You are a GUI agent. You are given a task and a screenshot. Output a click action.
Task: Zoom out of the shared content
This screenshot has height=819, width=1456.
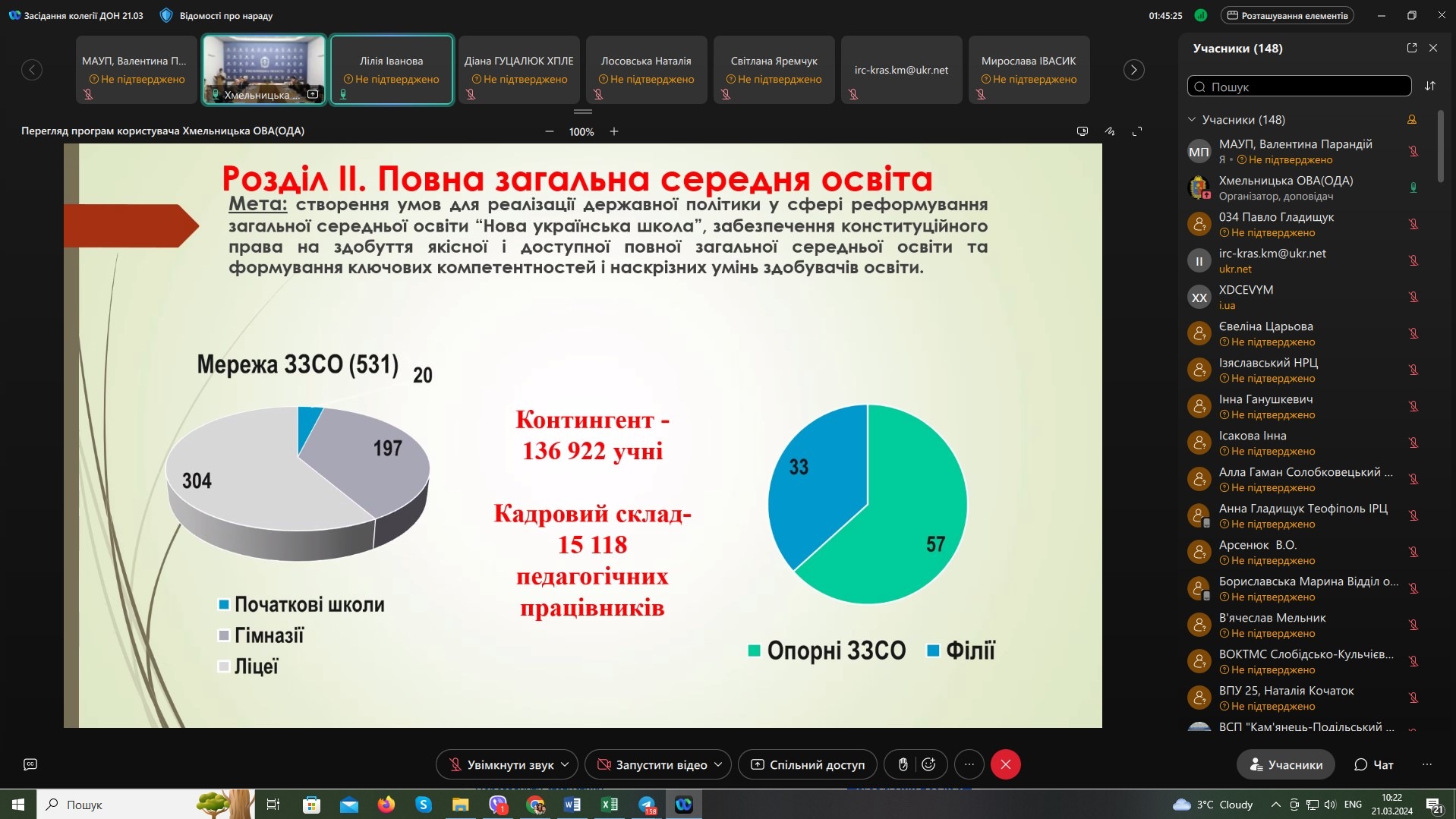pyautogui.click(x=550, y=131)
